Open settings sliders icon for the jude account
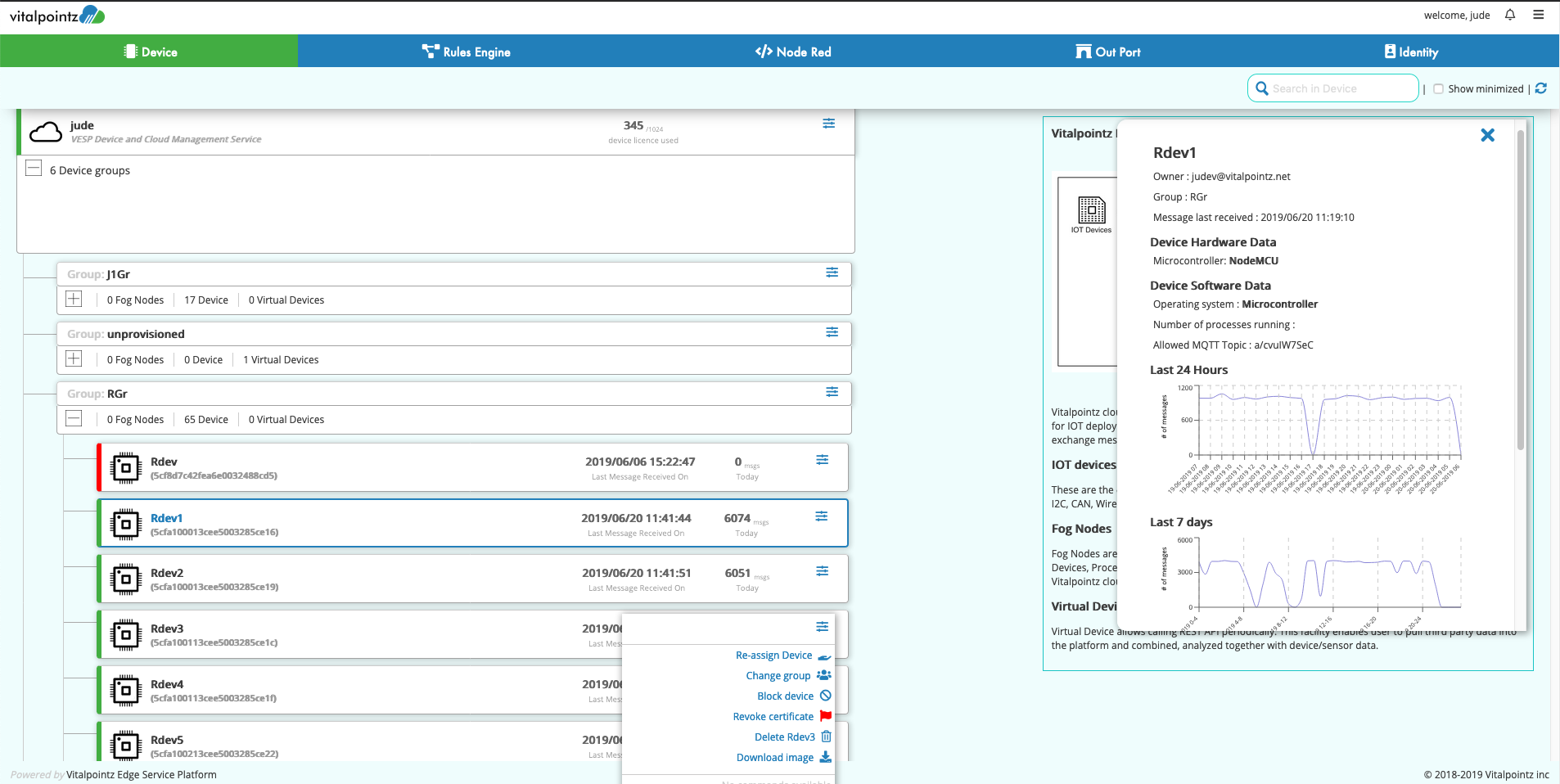This screenshot has height=784, width=1560. [x=829, y=124]
